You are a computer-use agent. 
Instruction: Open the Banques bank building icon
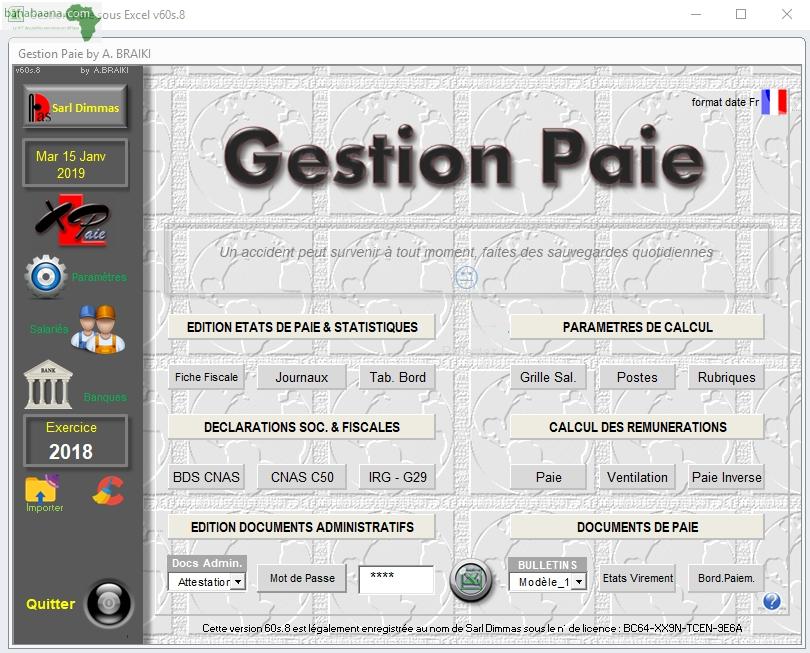click(x=48, y=384)
